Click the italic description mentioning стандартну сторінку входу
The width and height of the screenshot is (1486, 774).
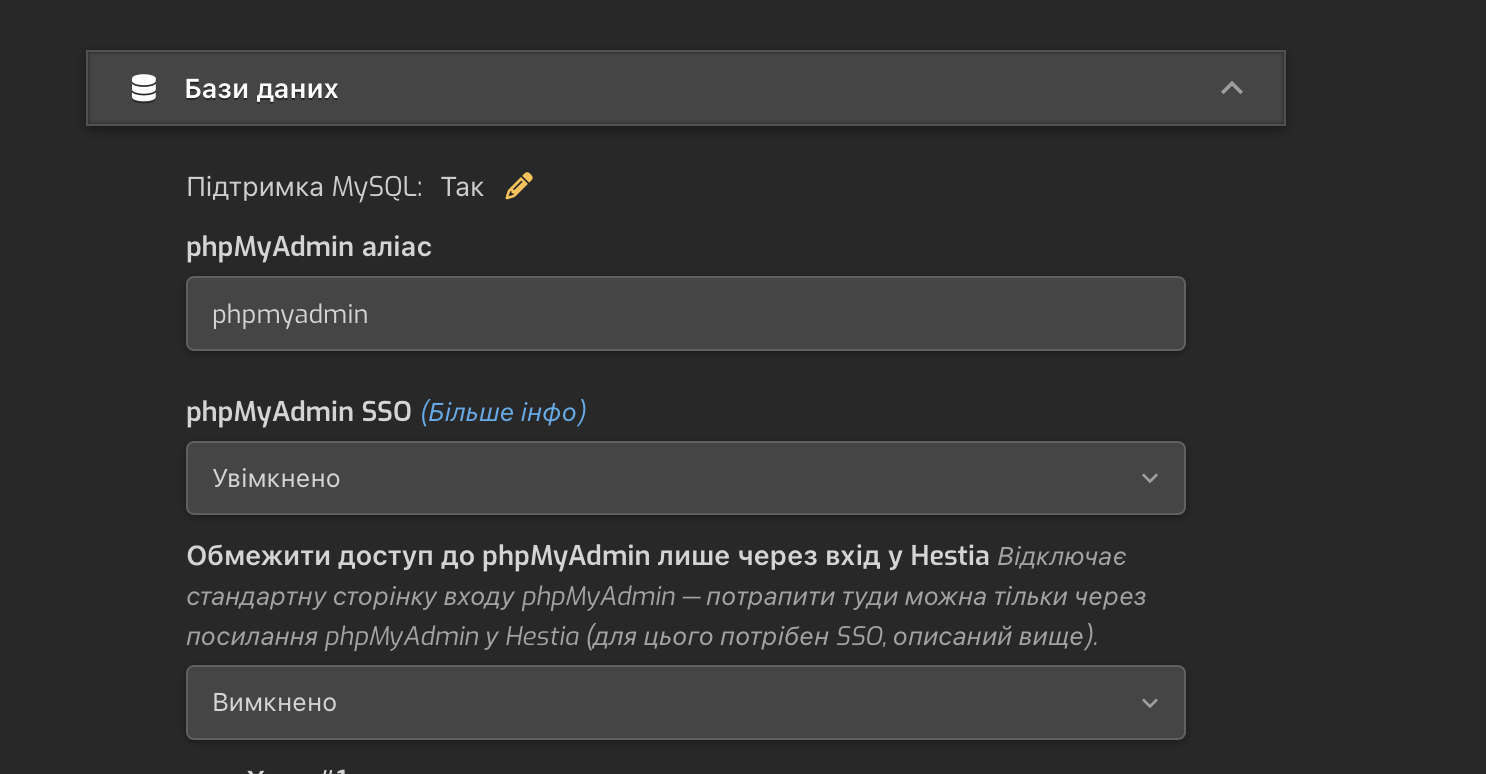click(x=666, y=597)
